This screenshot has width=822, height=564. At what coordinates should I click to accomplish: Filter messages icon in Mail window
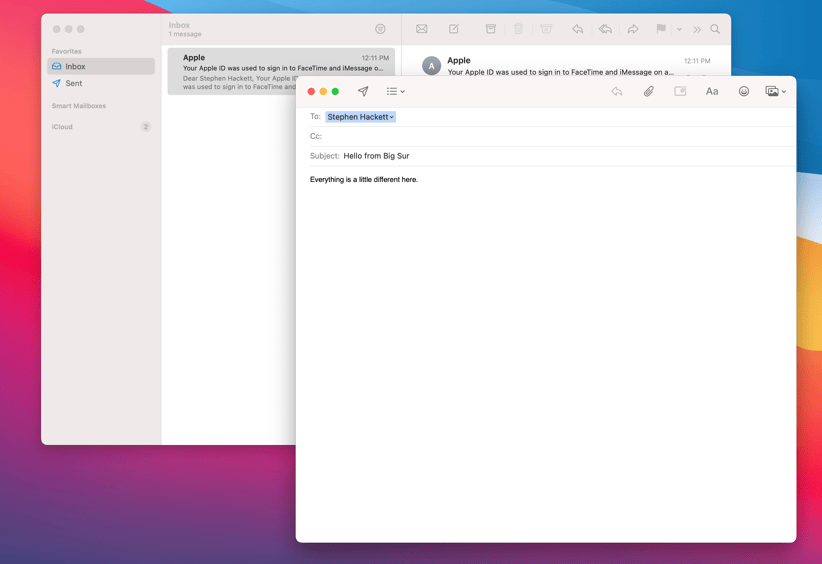pyautogui.click(x=380, y=29)
